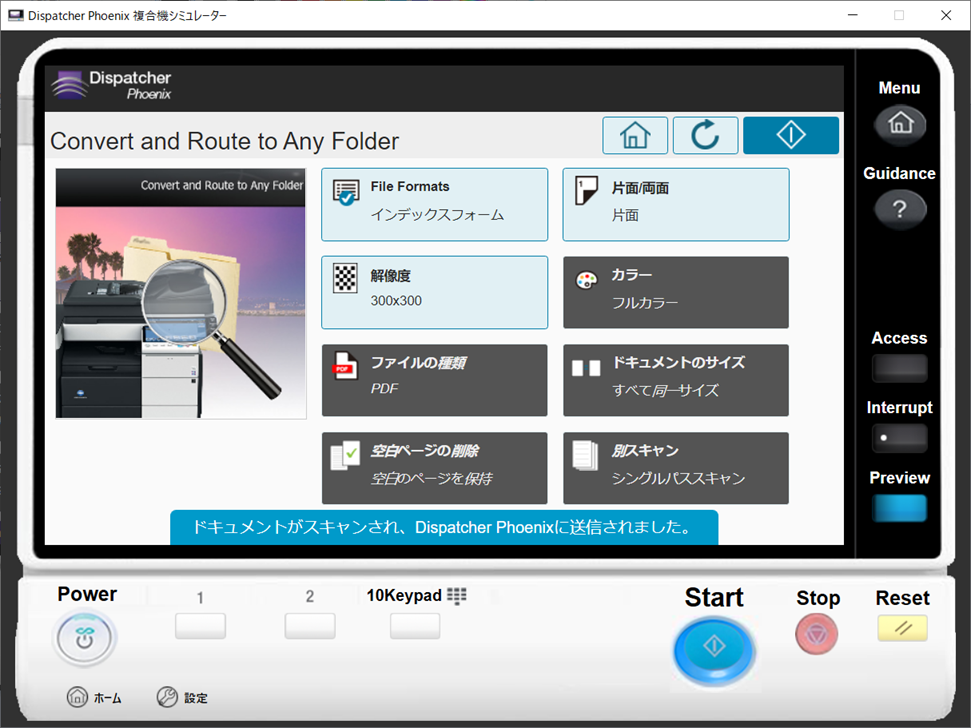Click the refresh arrow icon in the header
Image resolution: width=971 pixels, height=728 pixels.
[x=705, y=135]
